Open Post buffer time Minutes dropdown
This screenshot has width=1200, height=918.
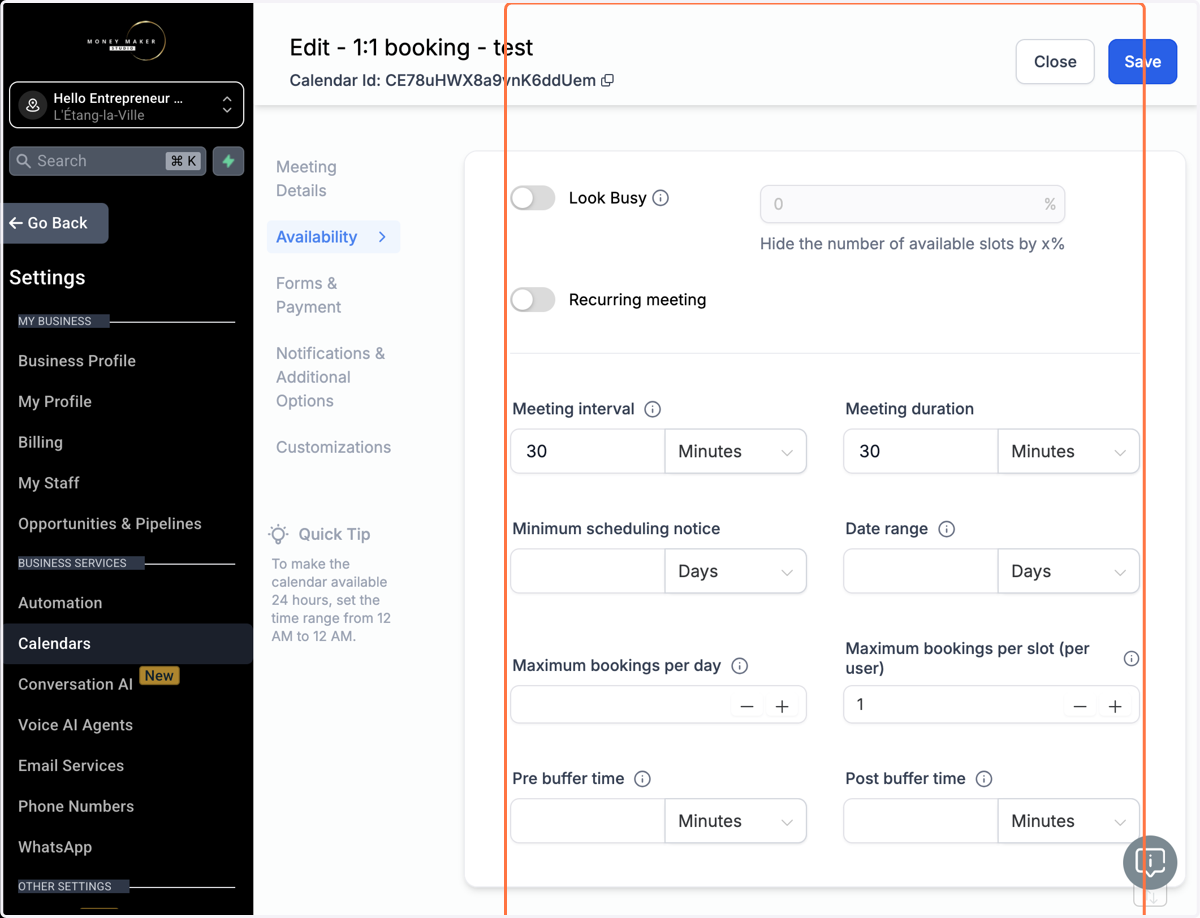[1068, 822]
